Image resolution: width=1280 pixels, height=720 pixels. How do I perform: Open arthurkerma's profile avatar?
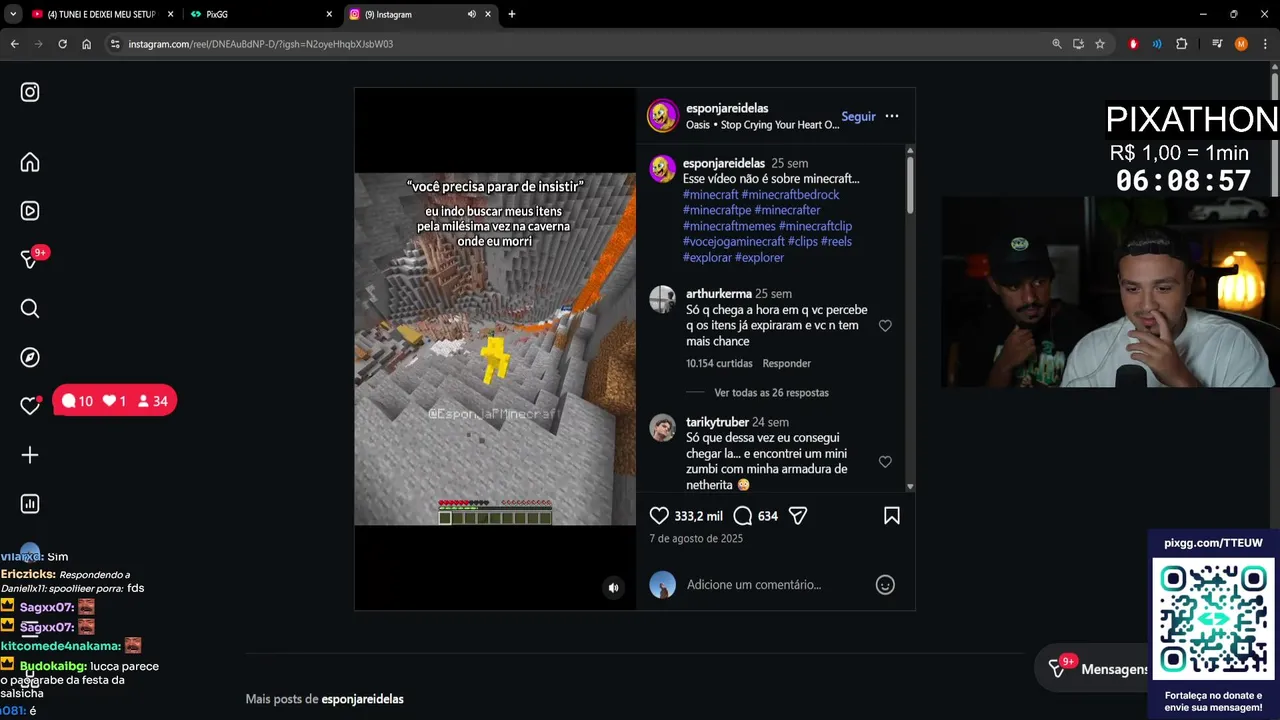click(662, 299)
